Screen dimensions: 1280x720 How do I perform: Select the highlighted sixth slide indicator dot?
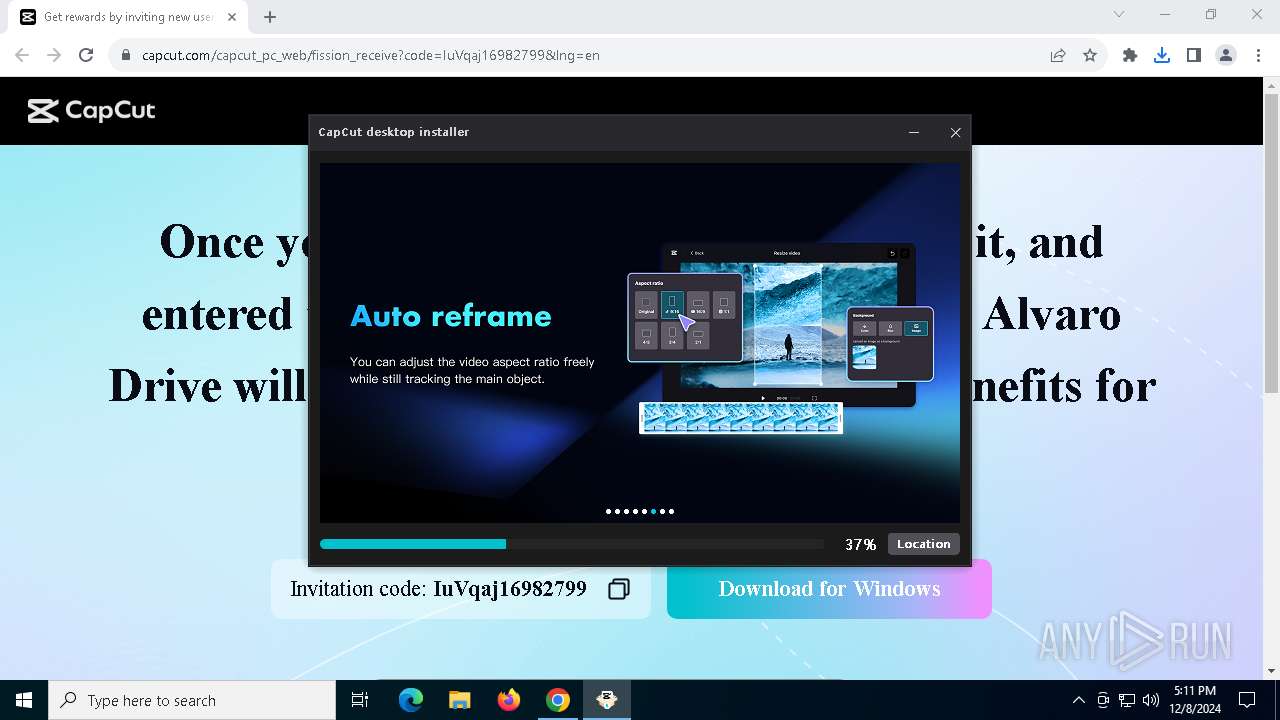(653, 511)
